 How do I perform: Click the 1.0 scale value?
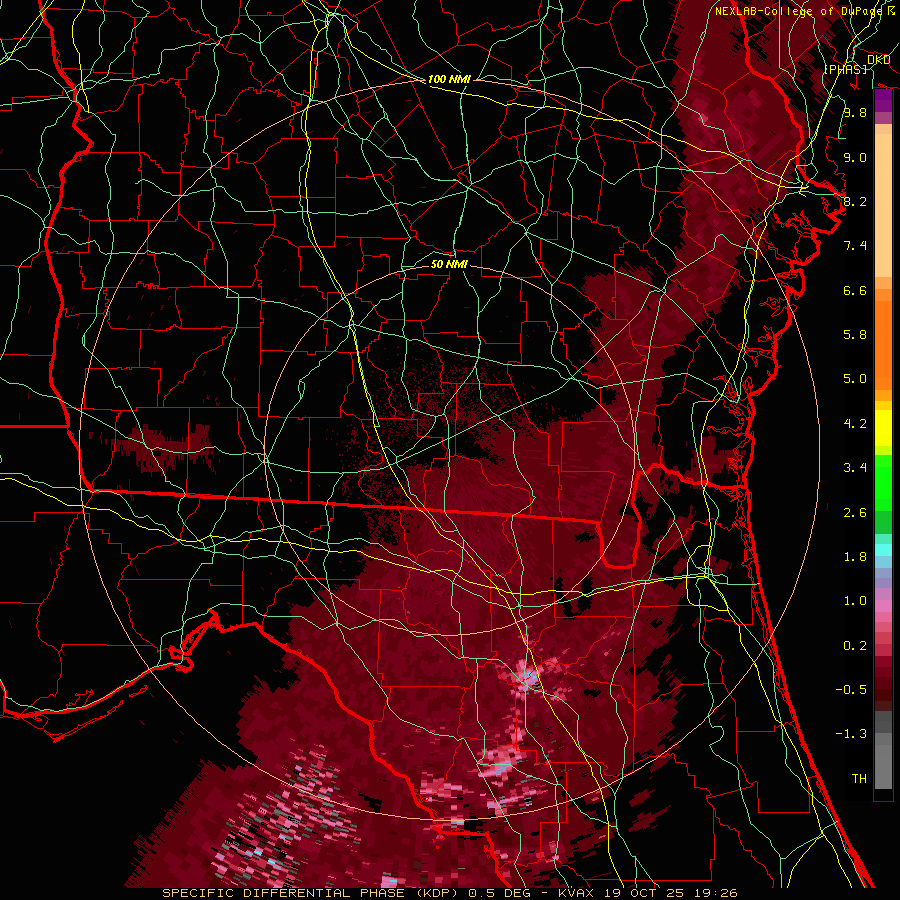(855, 601)
